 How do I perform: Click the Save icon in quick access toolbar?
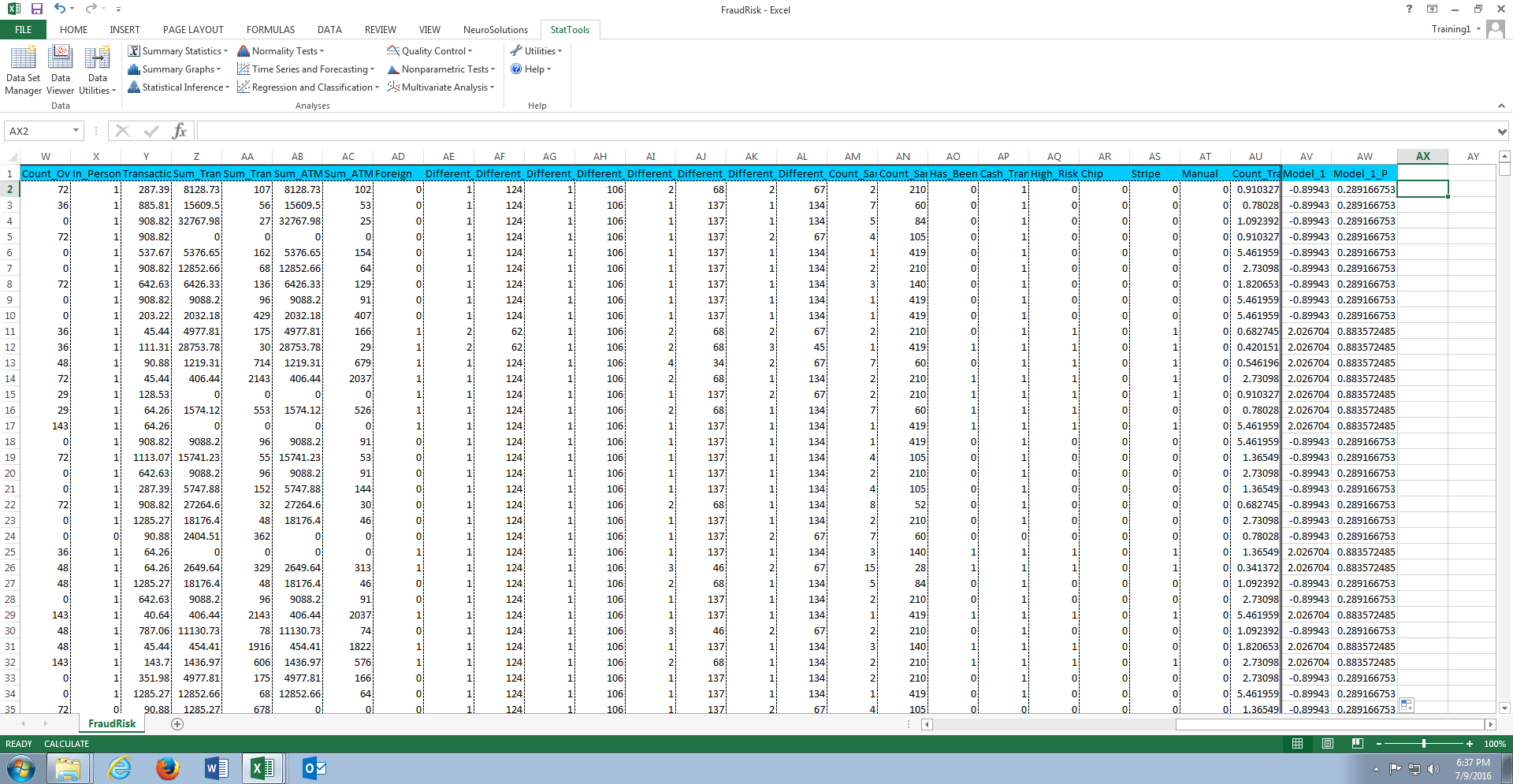pyautogui.click(x=36, y=9)
